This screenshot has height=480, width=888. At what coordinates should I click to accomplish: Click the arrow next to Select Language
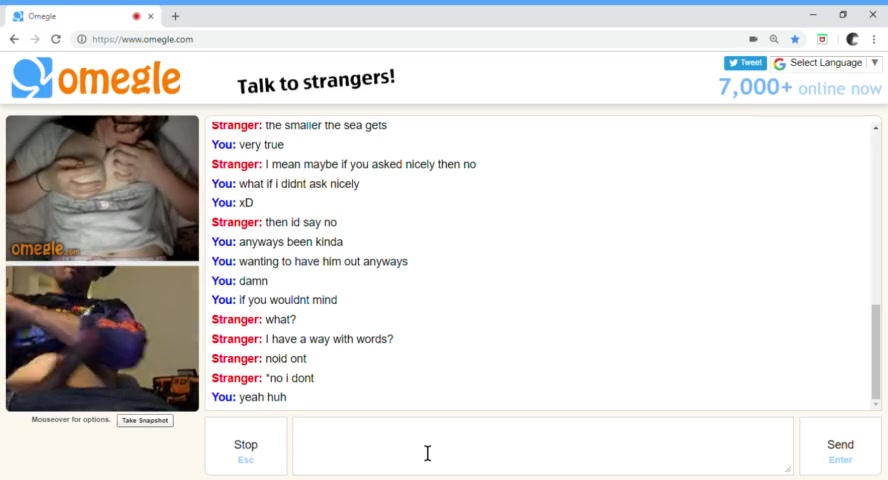tap(875, 63)
